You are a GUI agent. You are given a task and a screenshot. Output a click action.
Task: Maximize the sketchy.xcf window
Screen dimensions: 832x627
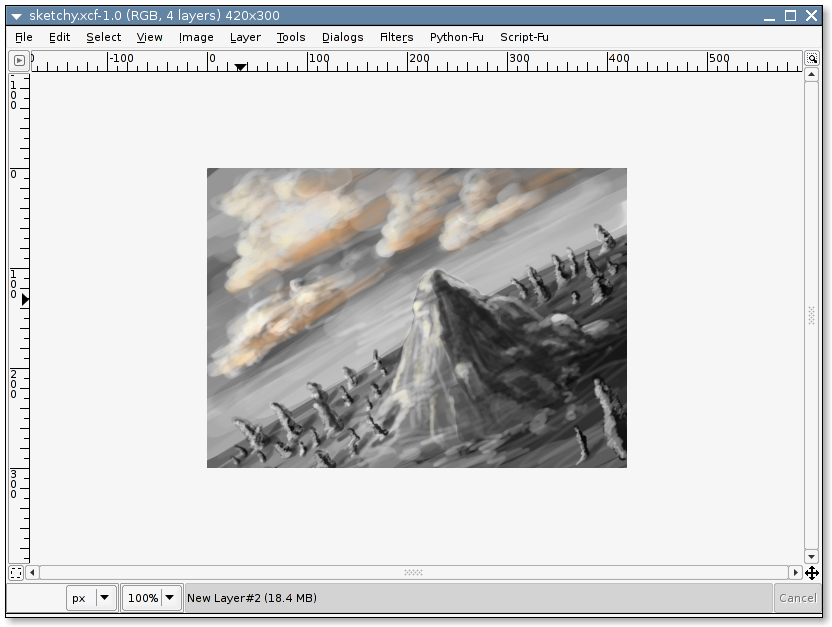[791, 16]
